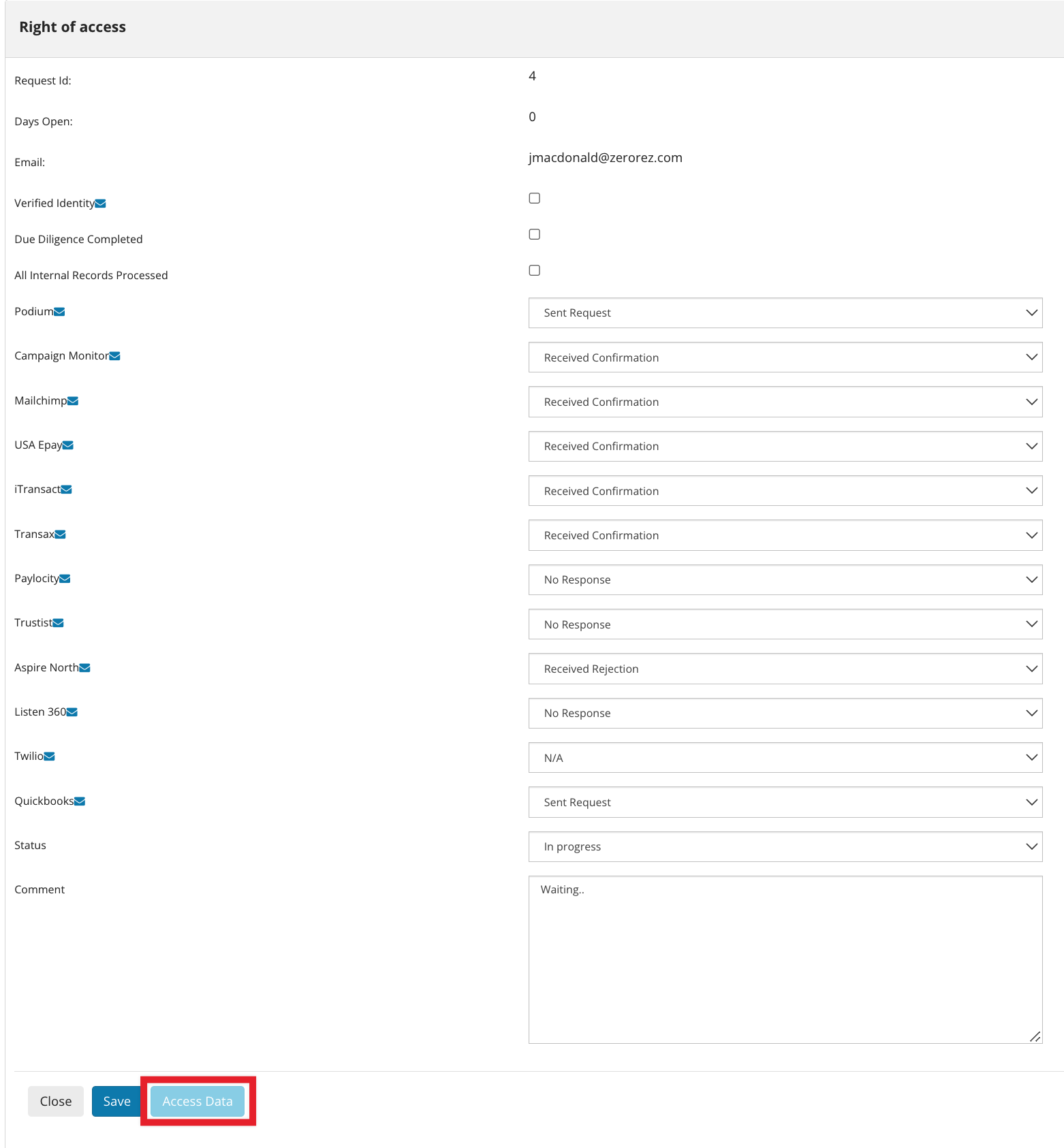Open the Status In progress dropdown
The image size is (1064, 1148).
pos(785,846)
